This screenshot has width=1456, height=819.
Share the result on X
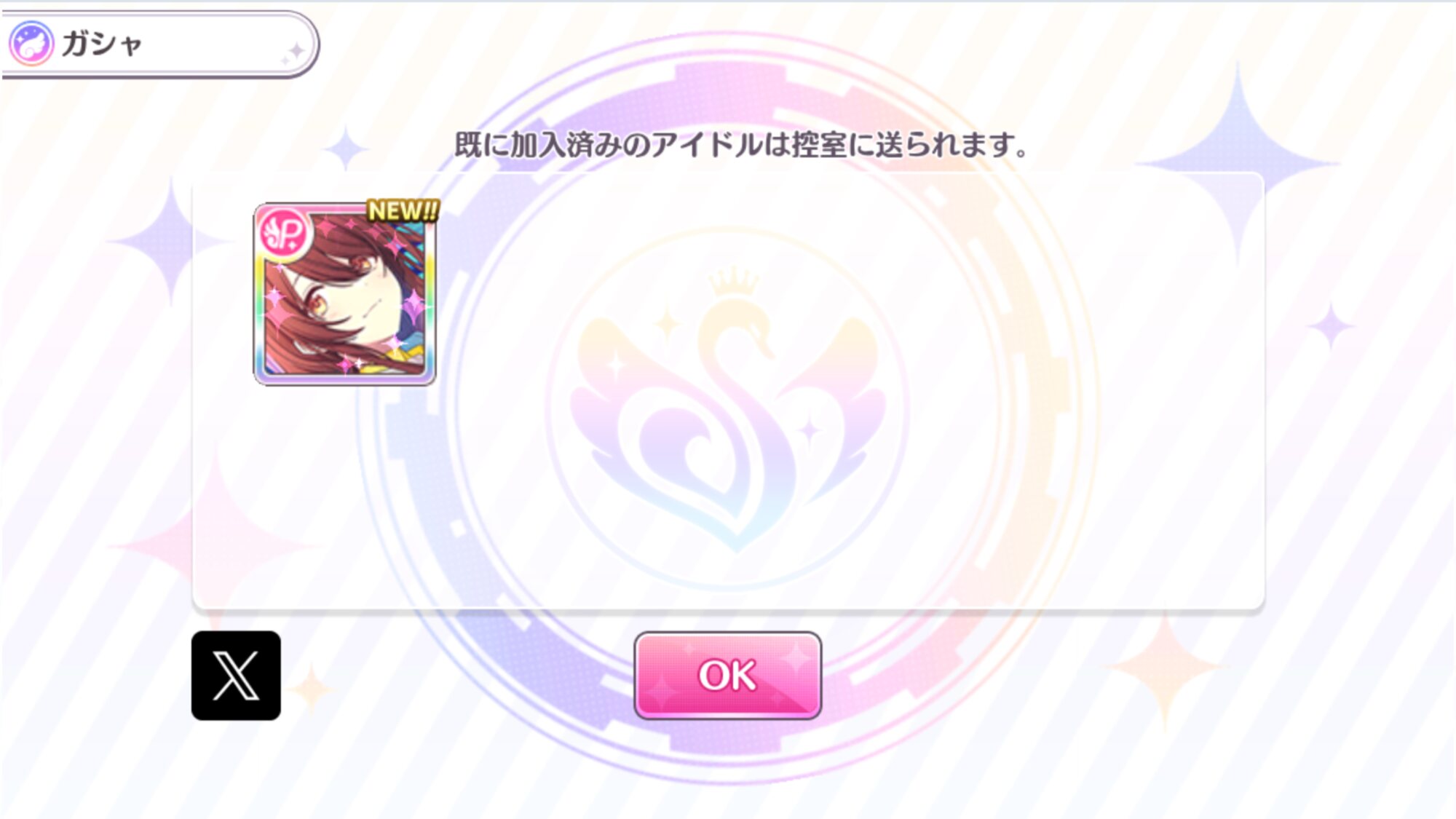point(236,676)
